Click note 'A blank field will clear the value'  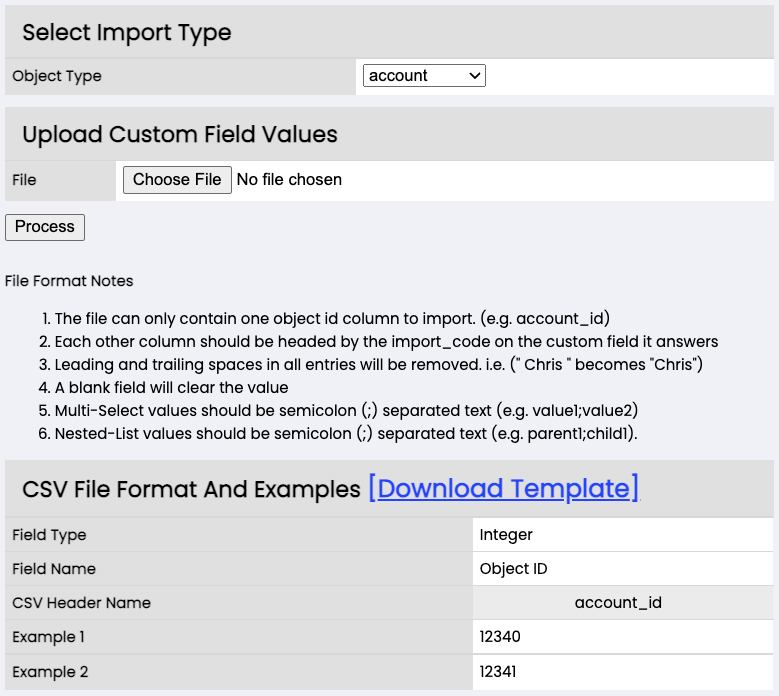171,387
